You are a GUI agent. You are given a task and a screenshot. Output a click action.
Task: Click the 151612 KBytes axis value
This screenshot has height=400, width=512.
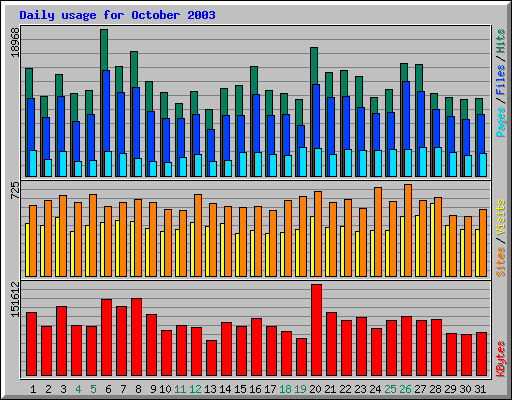(15, 299)
